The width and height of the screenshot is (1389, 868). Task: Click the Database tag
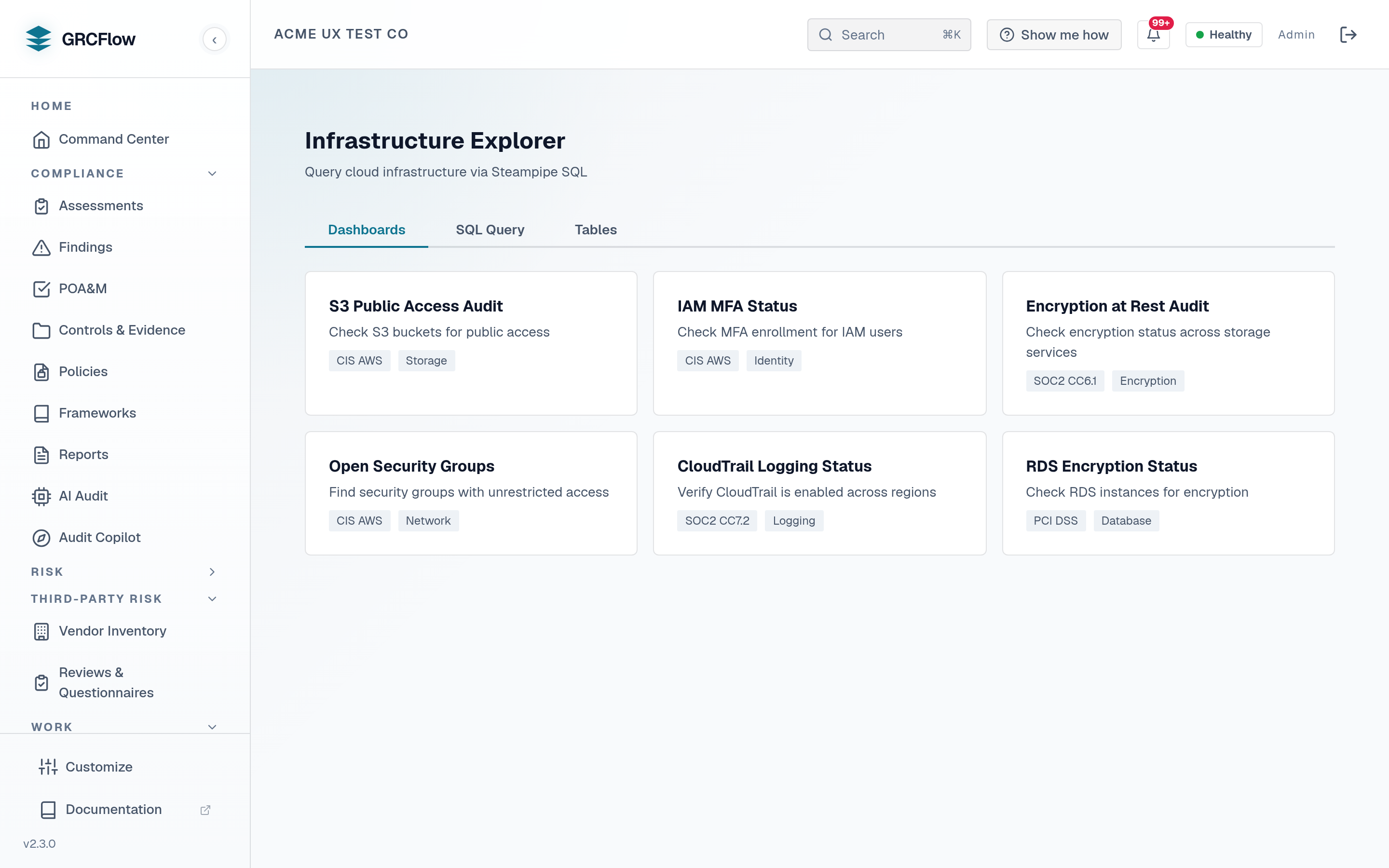coord(1126,521)
